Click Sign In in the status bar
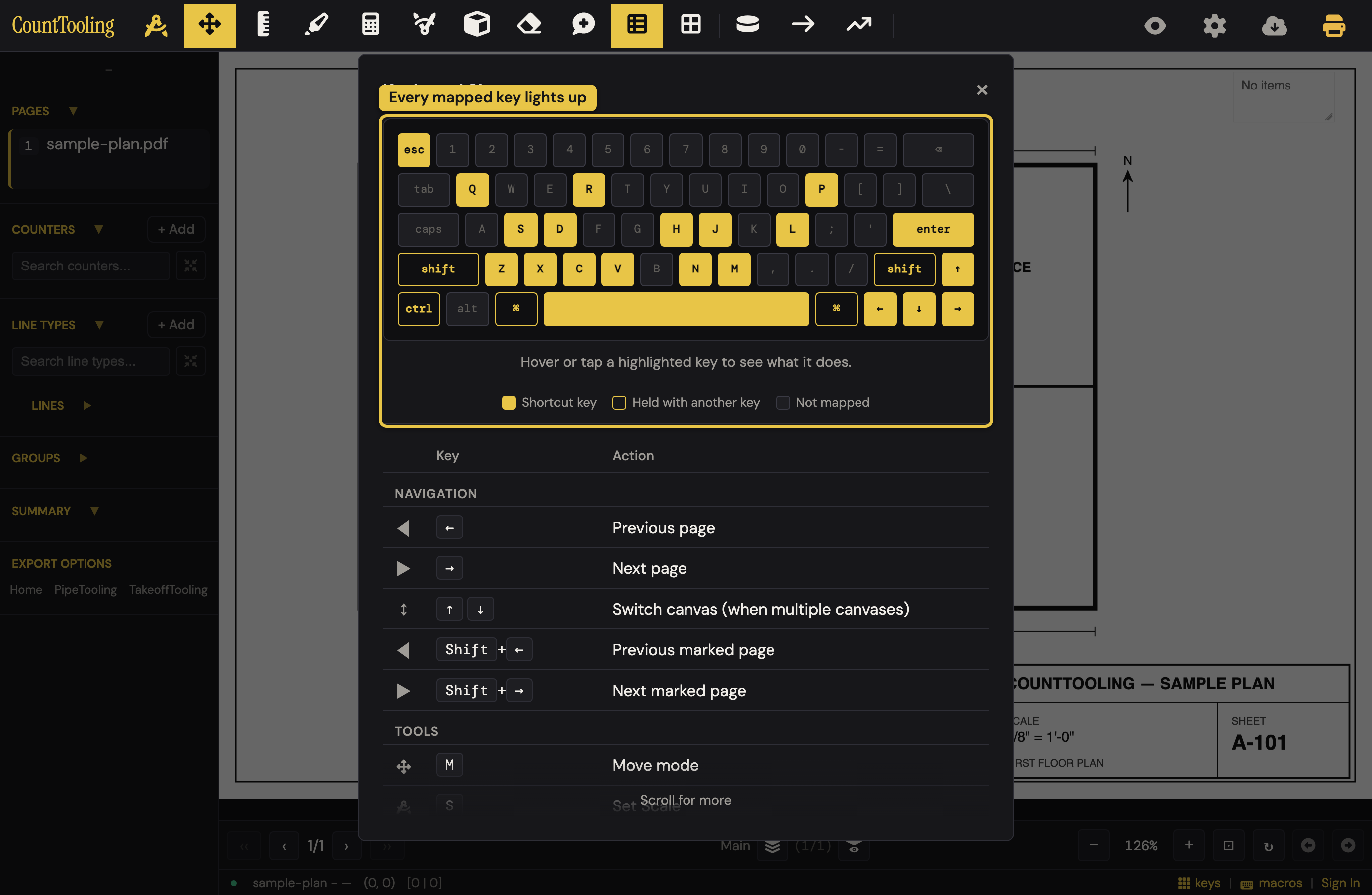1372x895 pixels. point(1340,883)
